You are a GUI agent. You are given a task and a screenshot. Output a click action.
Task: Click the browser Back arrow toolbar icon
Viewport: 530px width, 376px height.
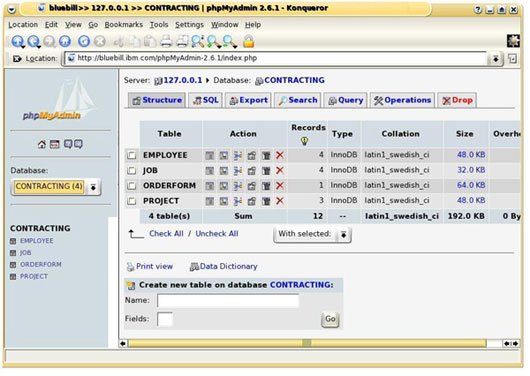click(33, 42)
